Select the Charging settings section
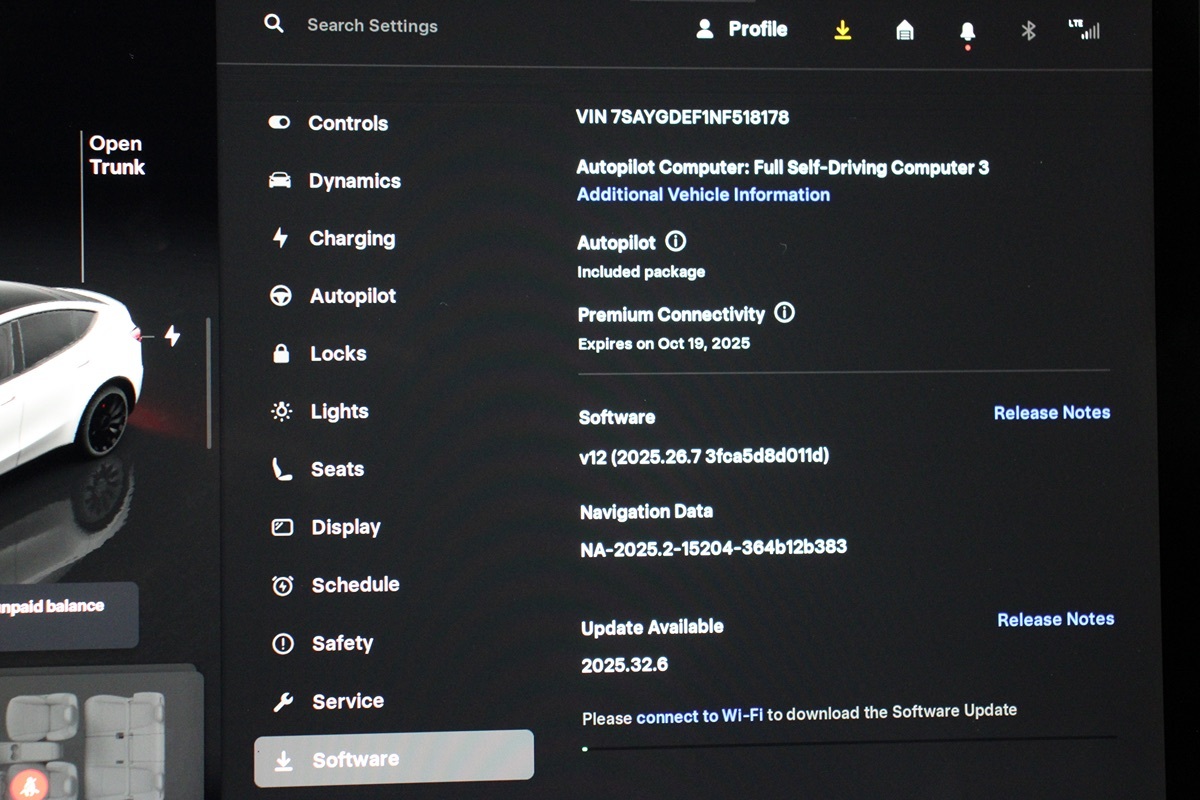The width and height of the screenshot is (1200, 800). (351, 239)
